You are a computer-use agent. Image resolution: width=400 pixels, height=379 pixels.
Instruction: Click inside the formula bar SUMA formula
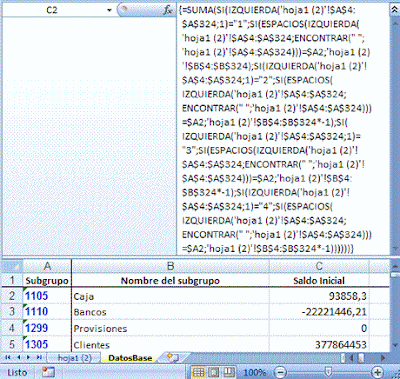[x=283, y=129]
